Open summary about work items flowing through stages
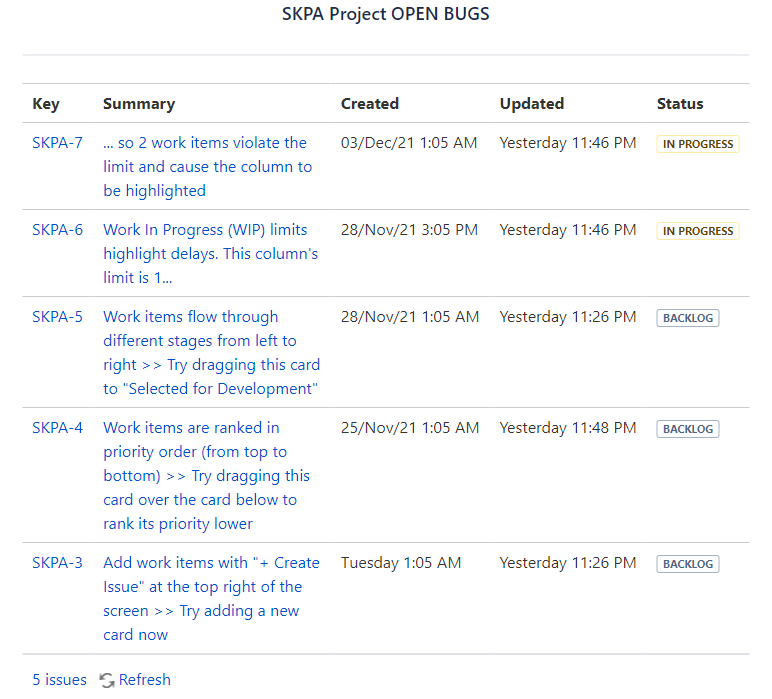 212,352
